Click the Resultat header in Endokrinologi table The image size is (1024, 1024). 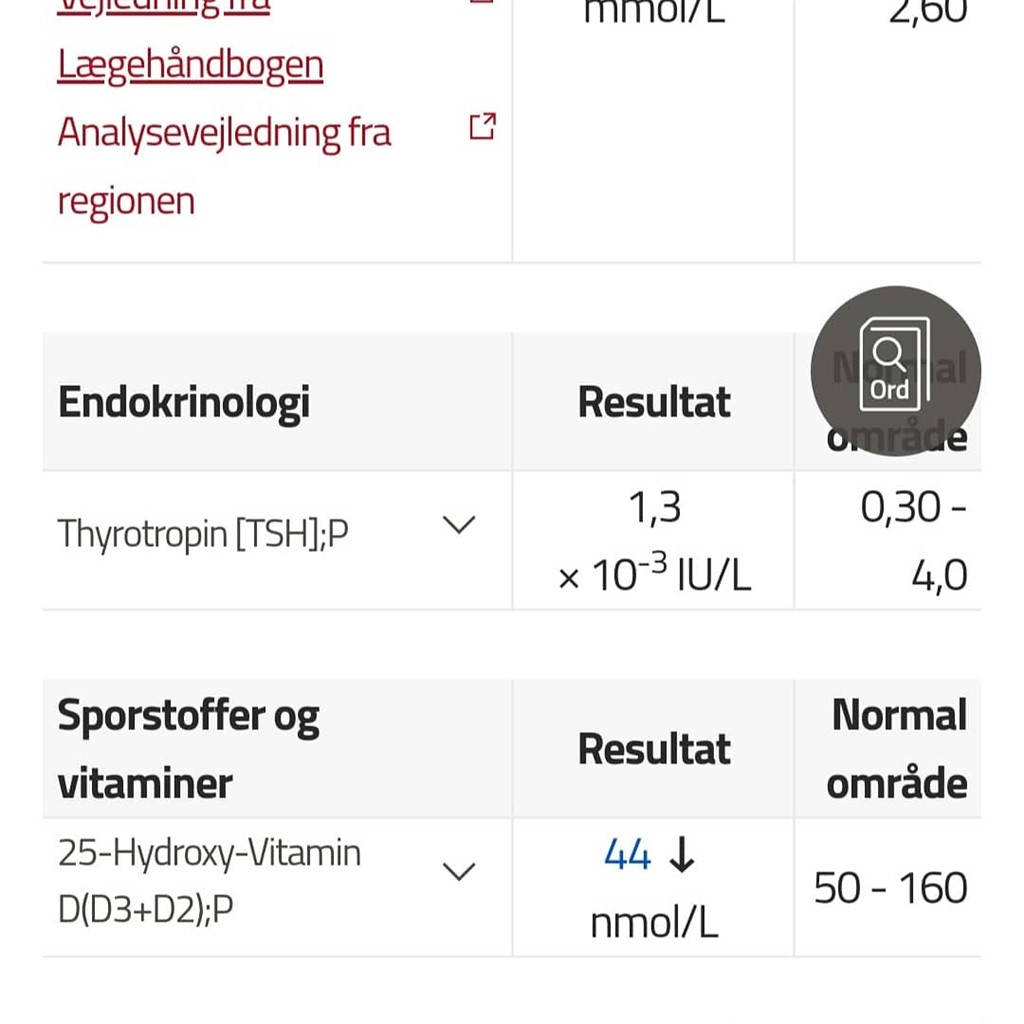tap(654, 402)
